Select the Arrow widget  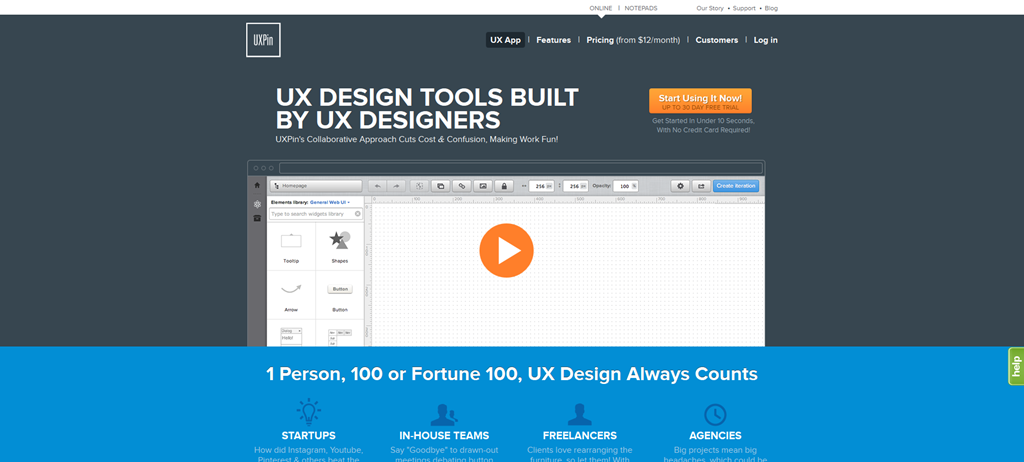point(291,295)
